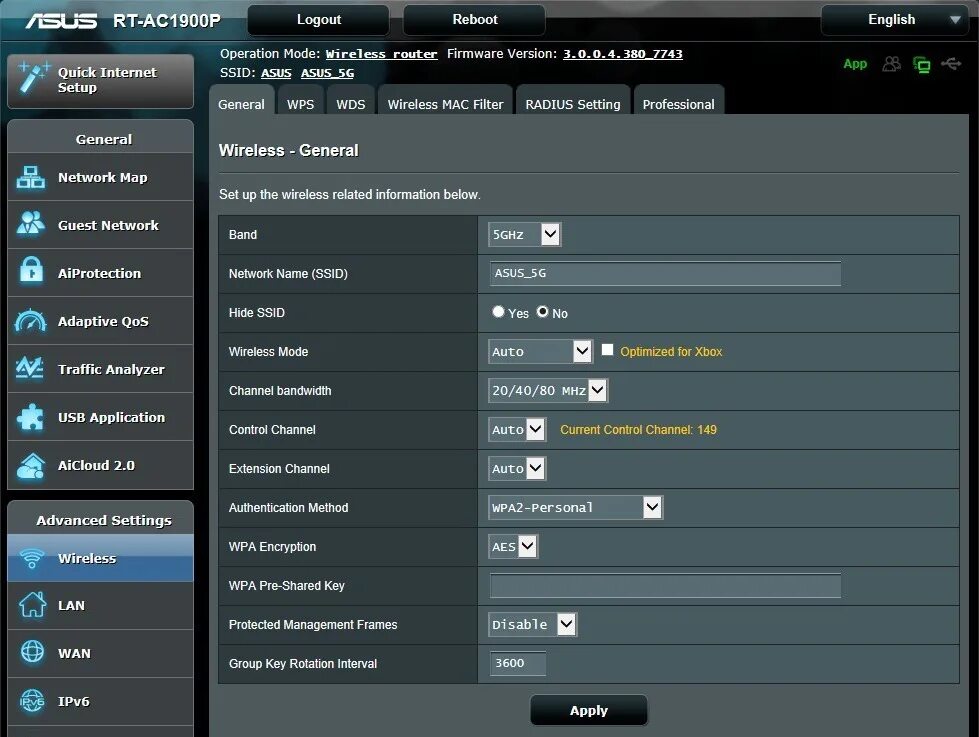Click the AiCloud 2.0 cloud icon
979x737 pixels.
(31, 466)
